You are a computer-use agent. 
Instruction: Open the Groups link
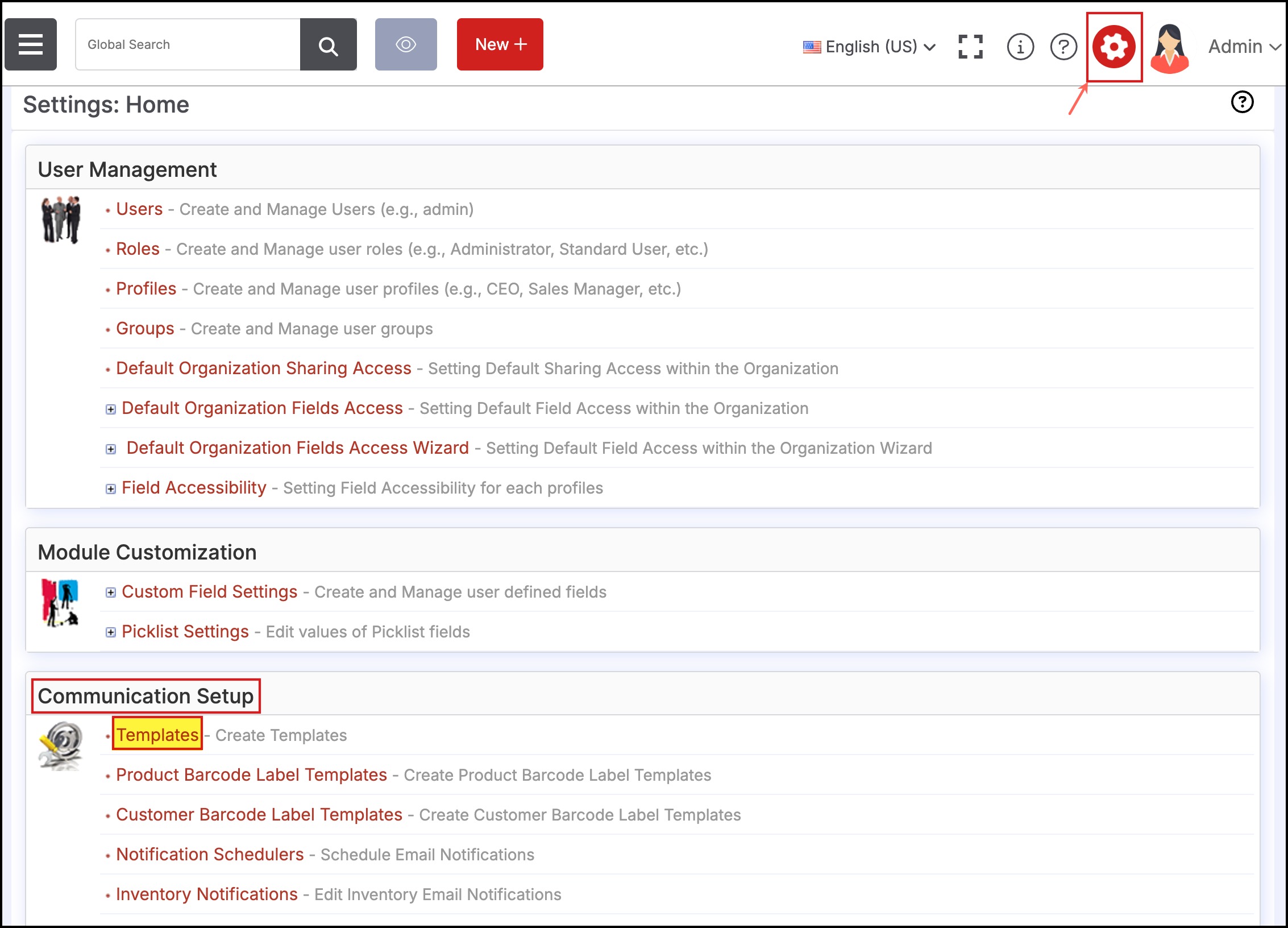click(x=145, y=329)
